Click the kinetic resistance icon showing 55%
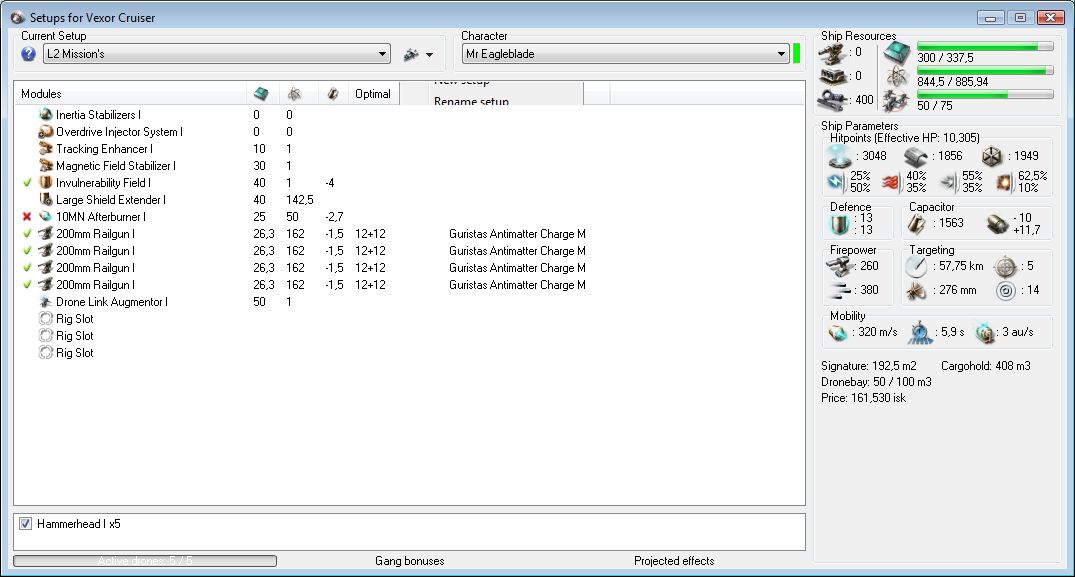This screenshot has height=577, width=1075. point(947,182)
